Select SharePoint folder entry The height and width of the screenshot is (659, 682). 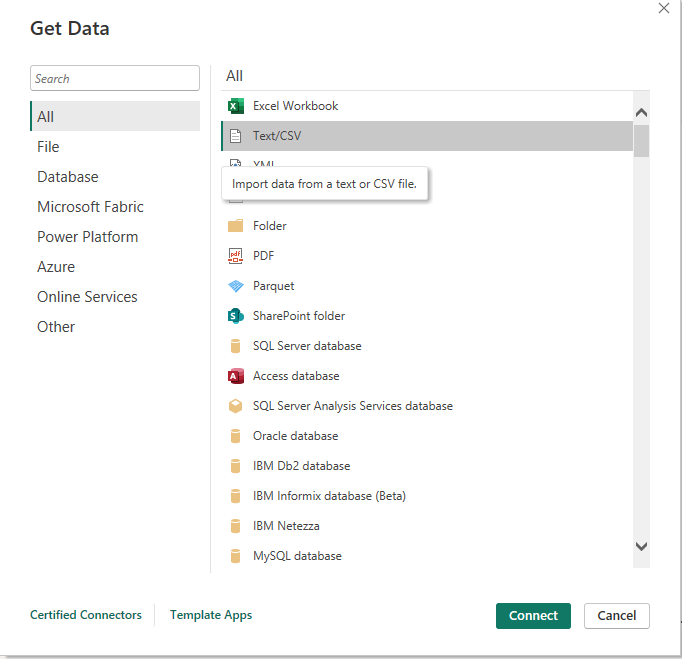[427, 316]
